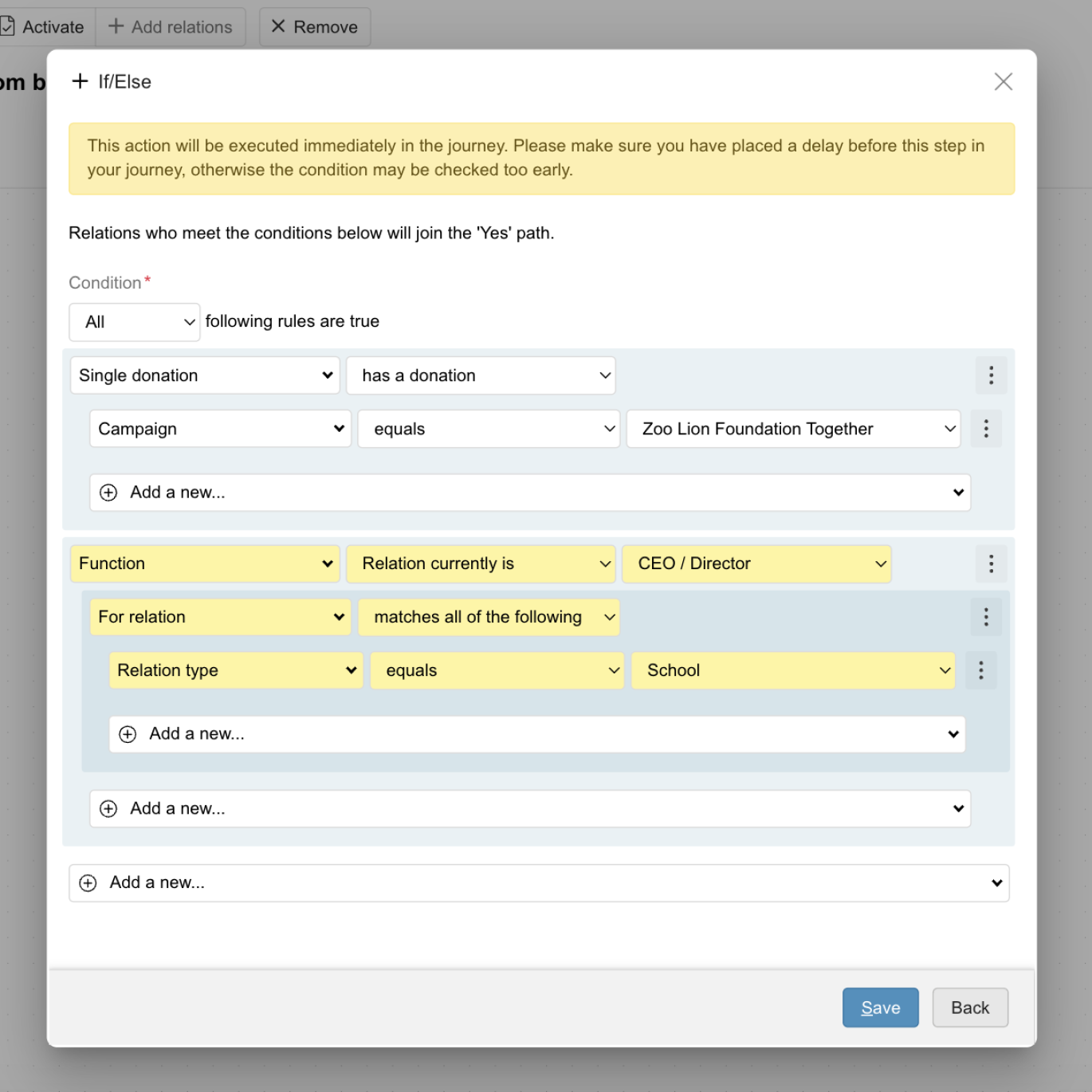Open three-dot menu beside Zoo Lion Foundation Together

point(986,429)
